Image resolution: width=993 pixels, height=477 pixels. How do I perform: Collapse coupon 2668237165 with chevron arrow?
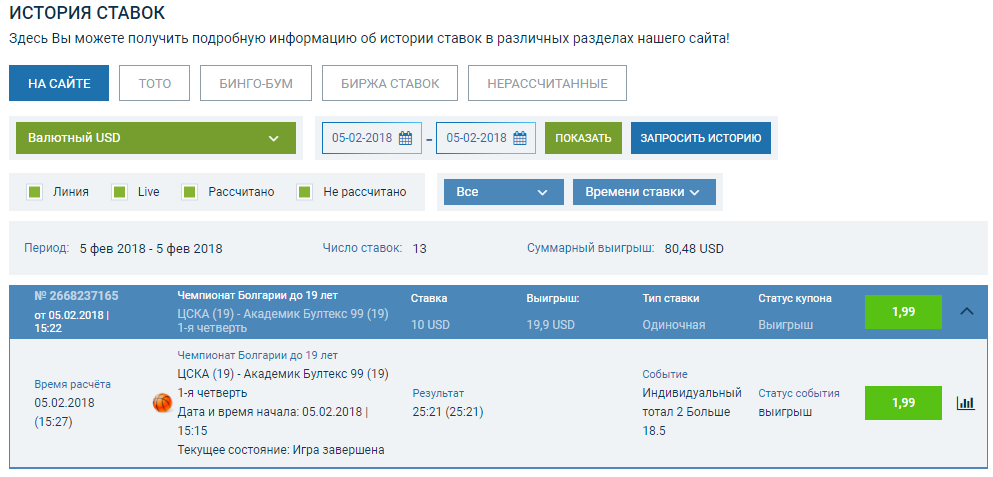pyautogui.click(x=967, y=312)
